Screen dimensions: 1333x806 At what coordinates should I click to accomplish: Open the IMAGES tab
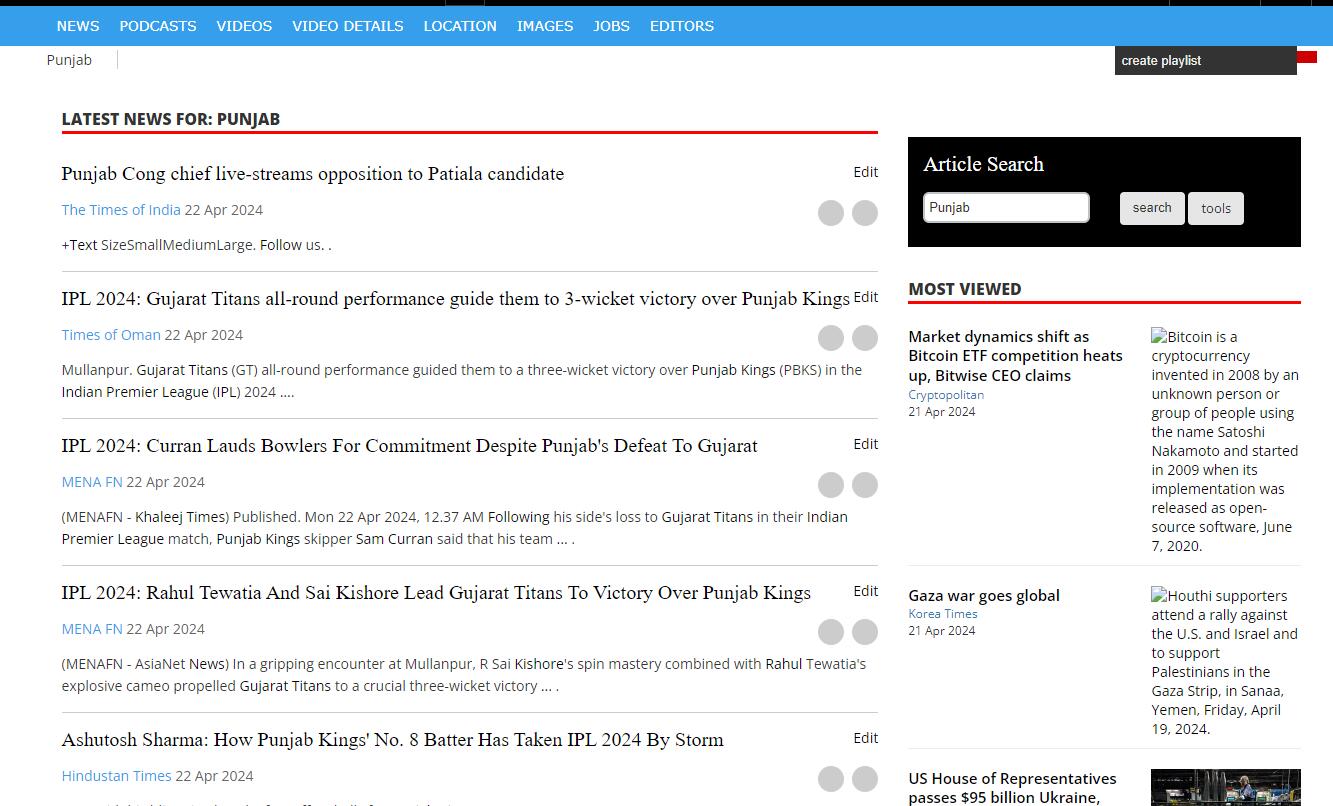(x=545, y=26)
